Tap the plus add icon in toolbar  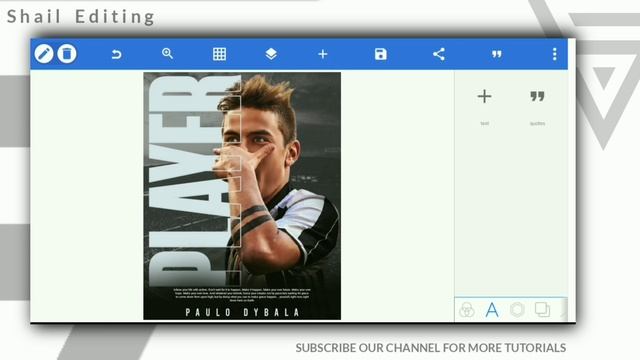pos(323,54)
